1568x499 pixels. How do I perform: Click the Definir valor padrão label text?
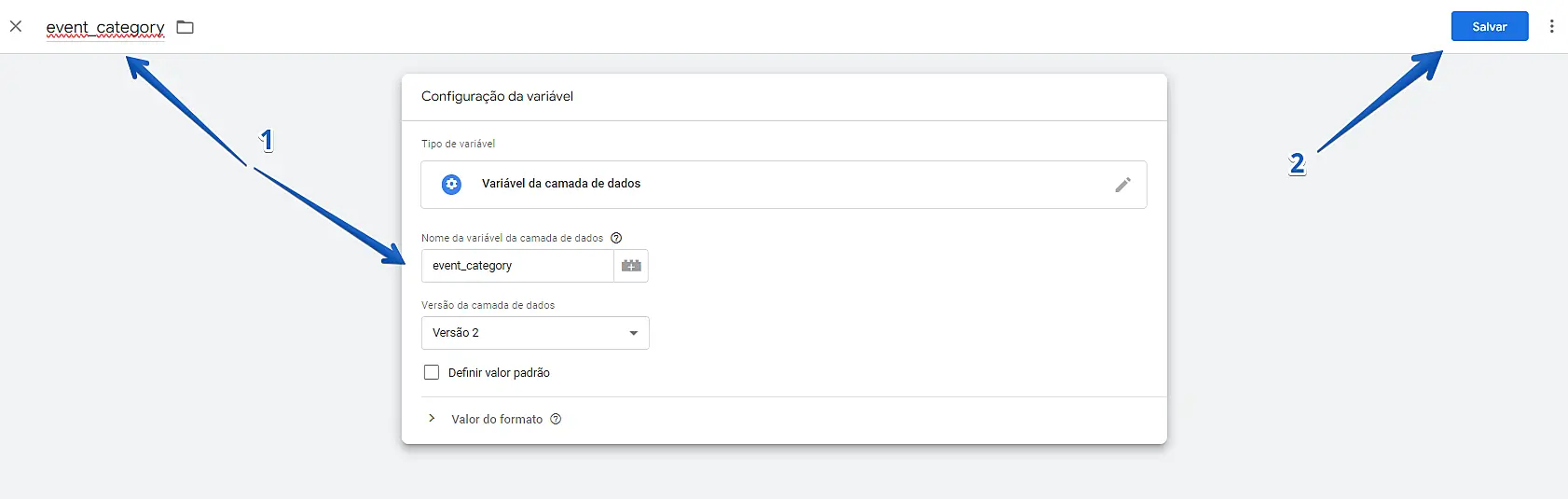tap(499, 373)
